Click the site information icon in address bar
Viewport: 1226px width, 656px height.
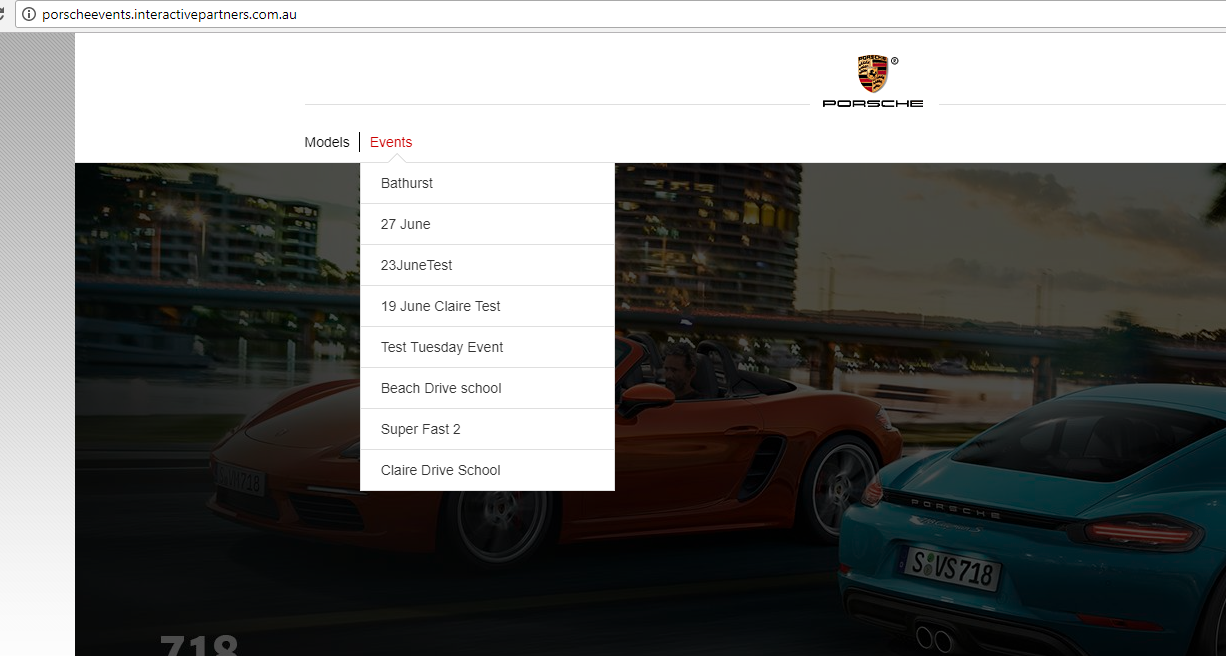pyautogui.click(x=28, y=14)
